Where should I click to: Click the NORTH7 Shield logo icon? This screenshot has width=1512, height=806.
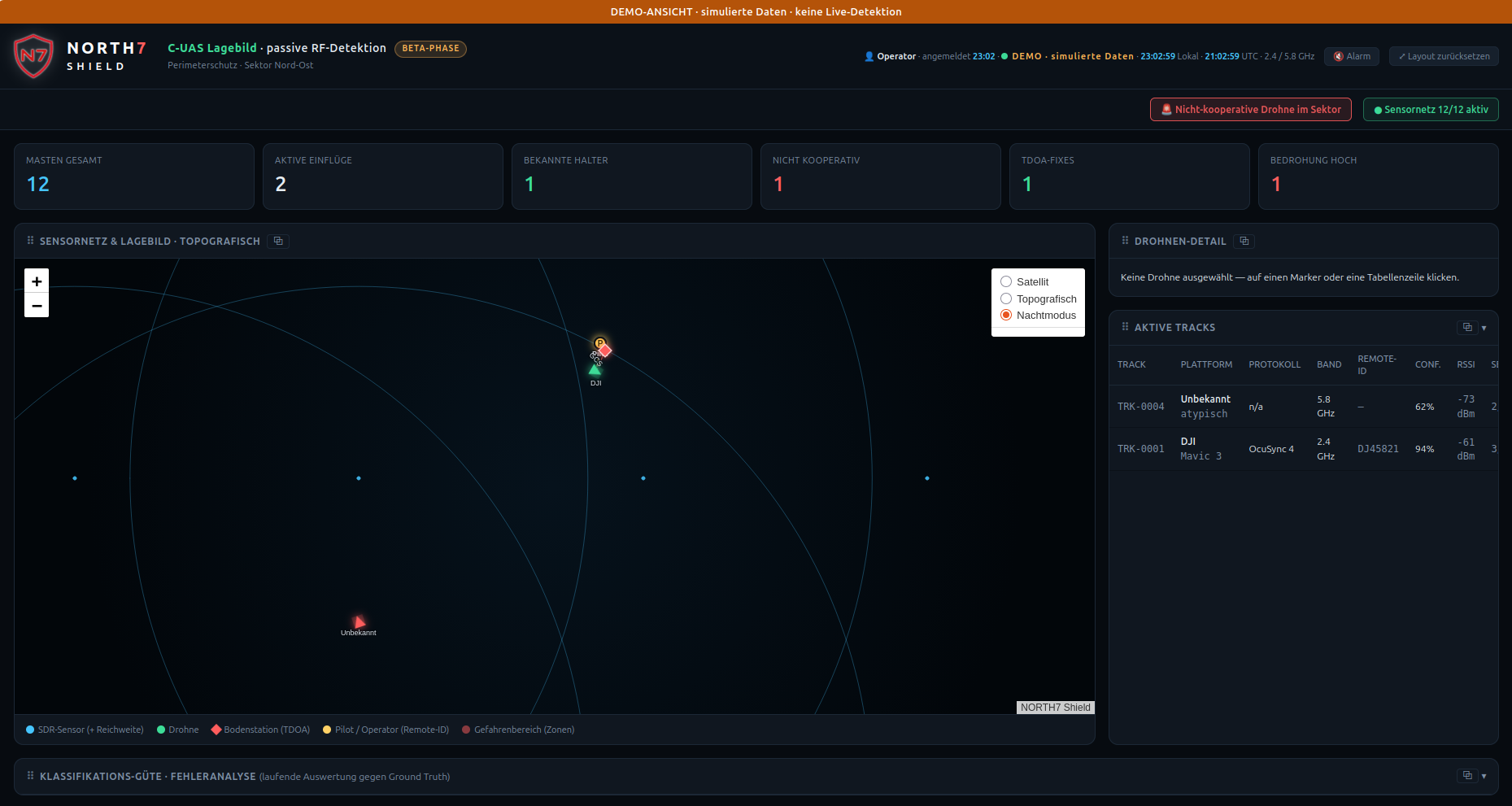(33, 56)
